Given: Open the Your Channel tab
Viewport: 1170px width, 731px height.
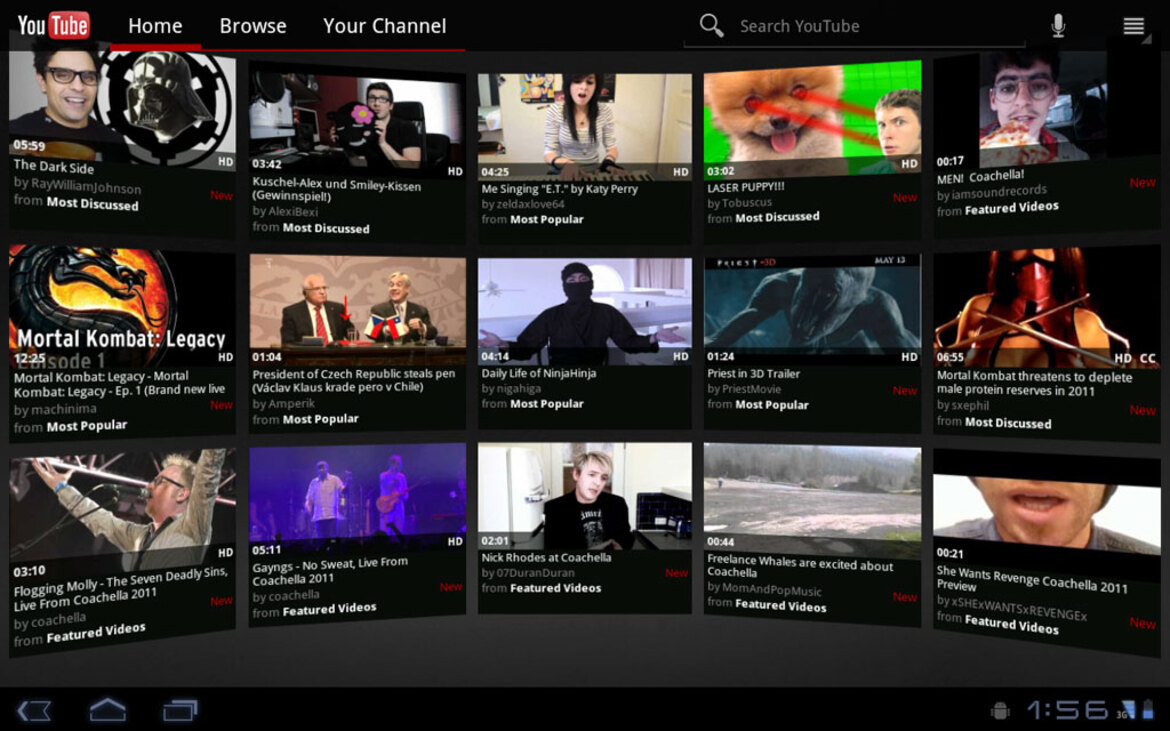Looking at the screenshot, I should (384, 26).
